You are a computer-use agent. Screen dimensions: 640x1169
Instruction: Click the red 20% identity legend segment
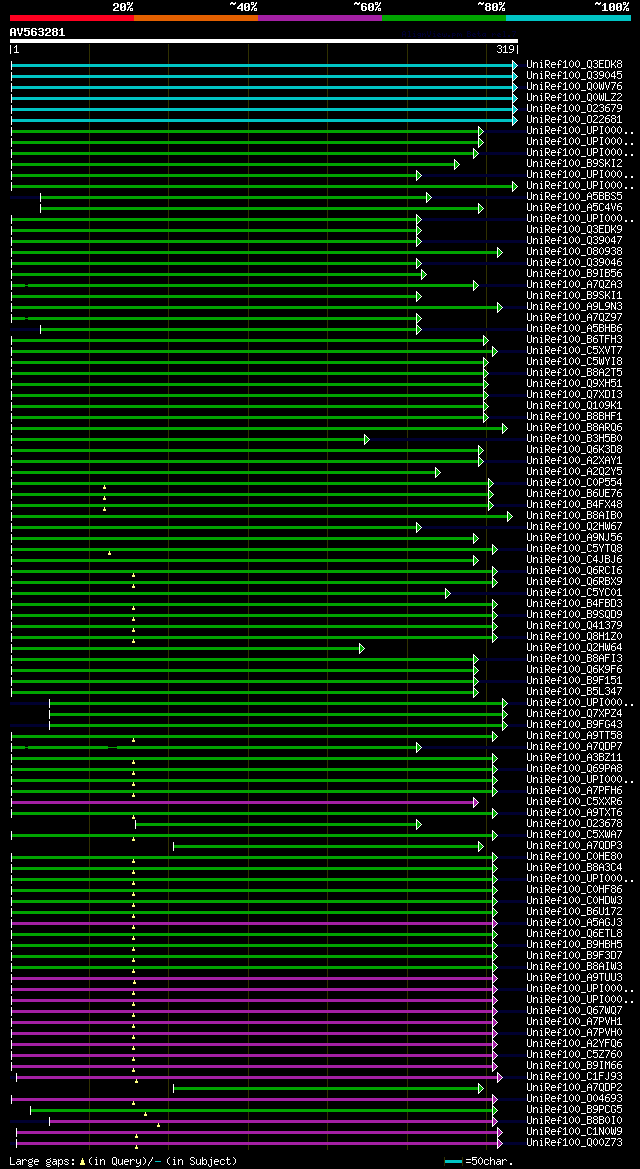click(72, 17)
